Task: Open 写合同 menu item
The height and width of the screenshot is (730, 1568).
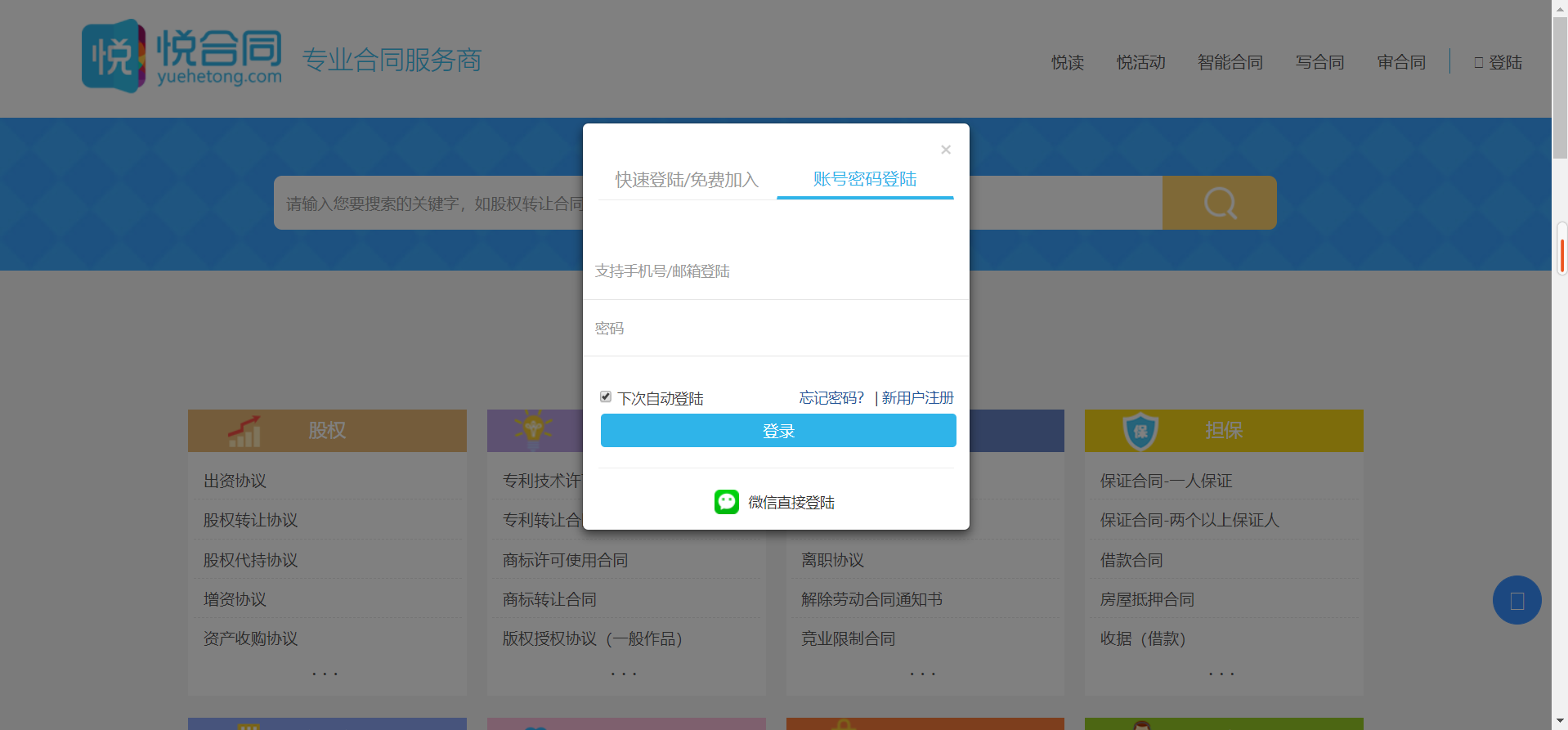Action: click(x=1320, y=62)
